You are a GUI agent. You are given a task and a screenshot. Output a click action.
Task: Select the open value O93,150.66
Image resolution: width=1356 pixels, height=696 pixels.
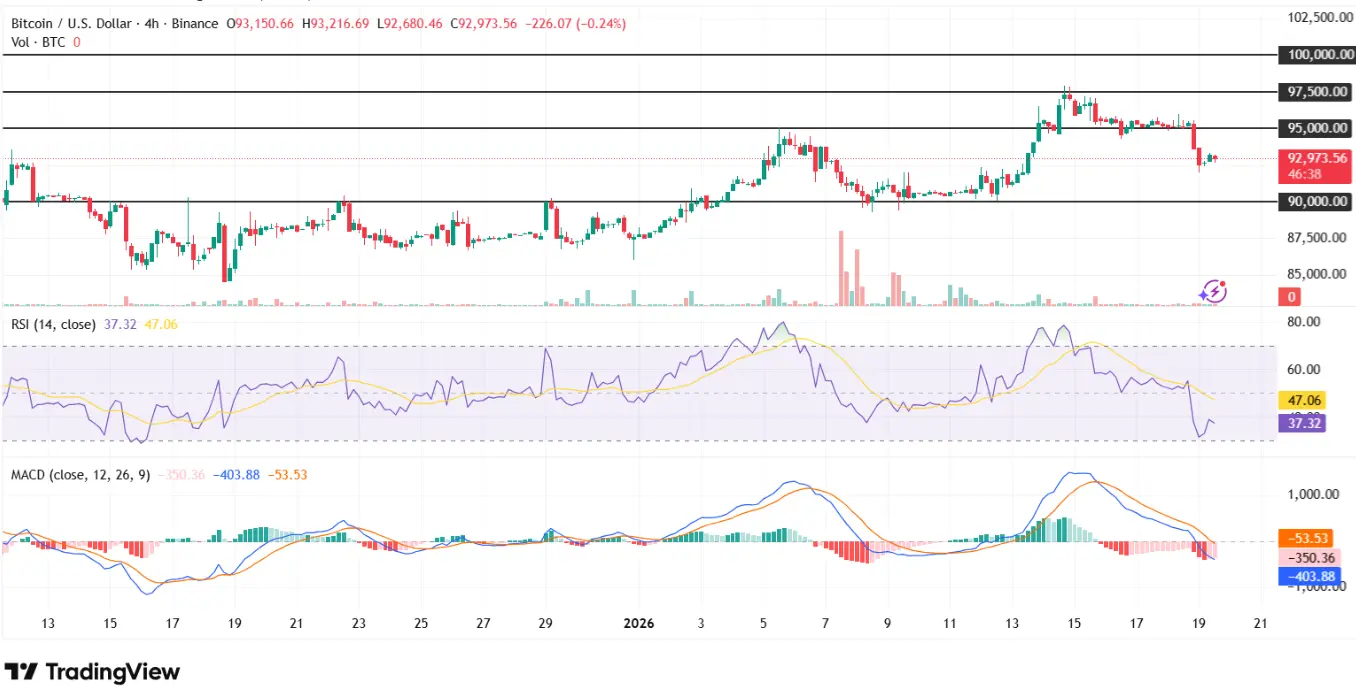(x=260, y=23)
